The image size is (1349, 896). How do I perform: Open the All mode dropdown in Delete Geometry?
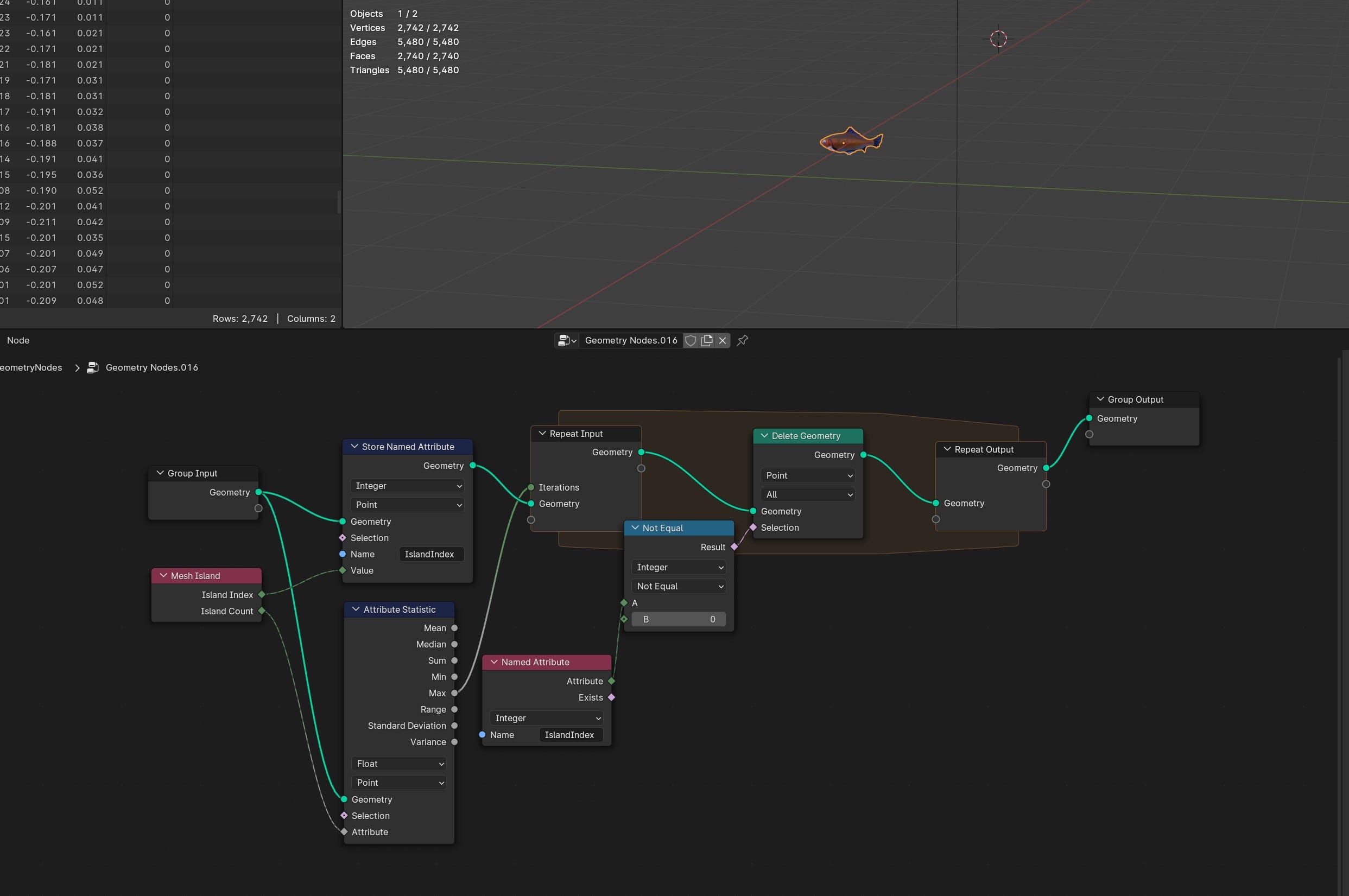(808, 495)
